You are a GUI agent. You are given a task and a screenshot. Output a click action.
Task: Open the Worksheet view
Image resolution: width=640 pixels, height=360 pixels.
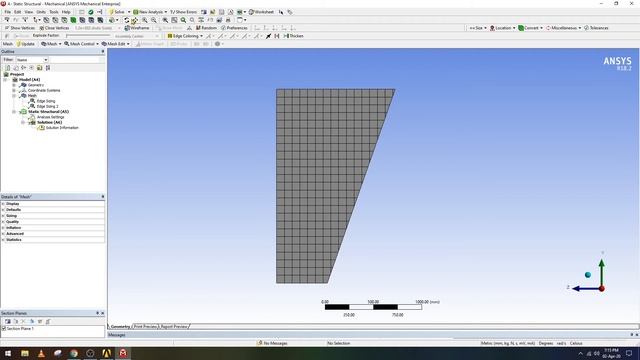pos(261,12)
